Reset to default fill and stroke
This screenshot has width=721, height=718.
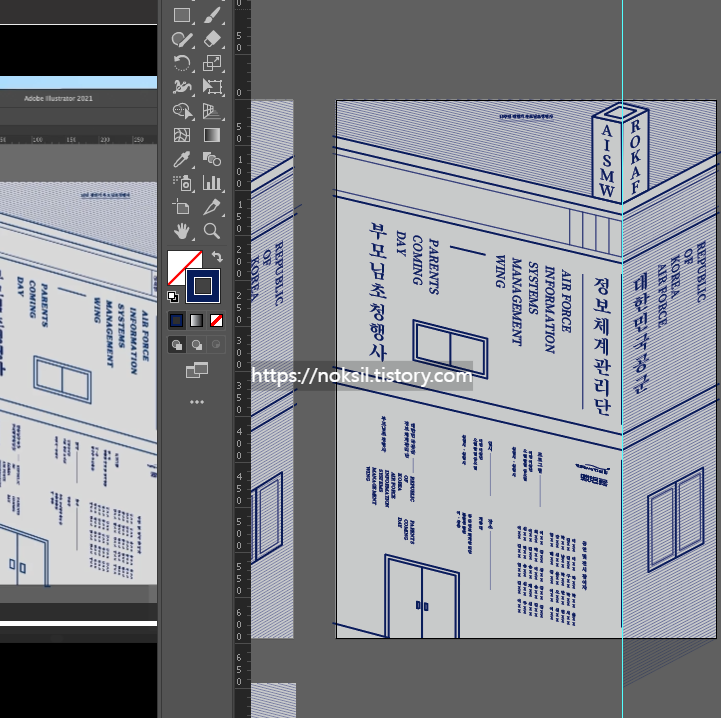coord(173,297)
